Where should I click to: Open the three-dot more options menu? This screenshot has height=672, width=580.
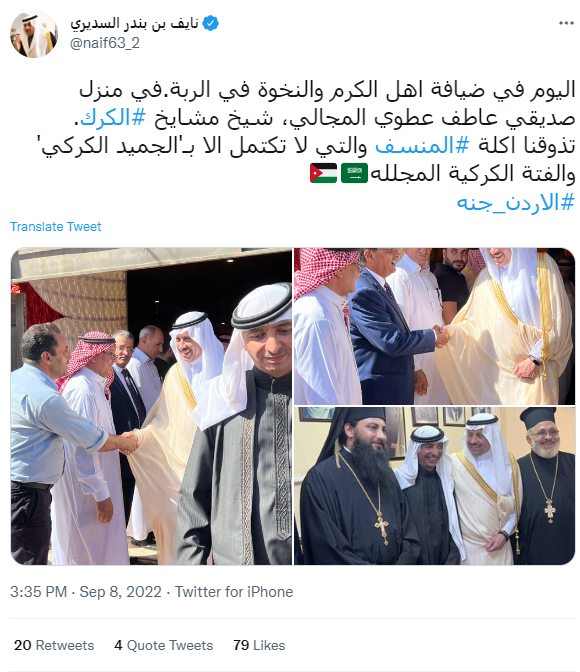pos(566,23)
